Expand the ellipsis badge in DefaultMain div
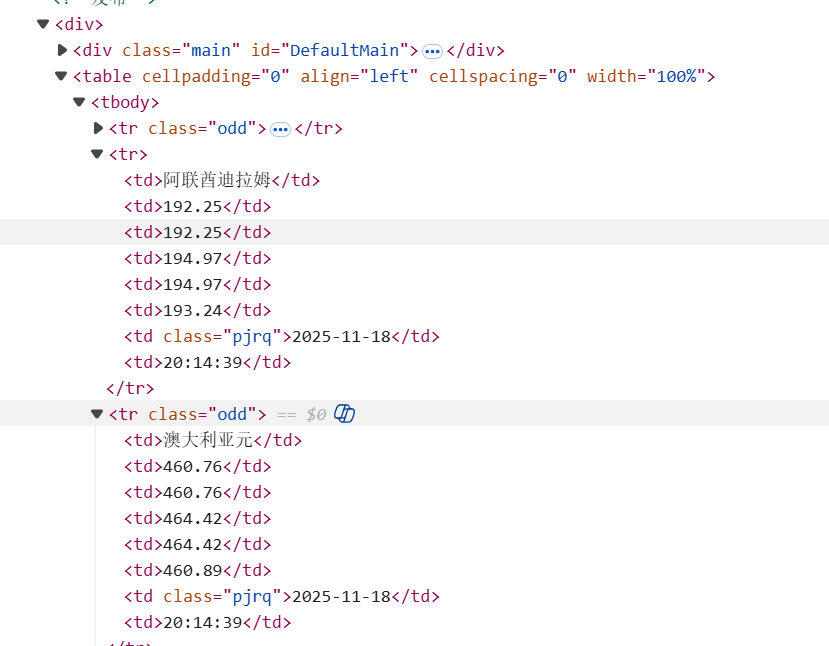This screenshot has height=646, width=829. (x=432, y=51)
